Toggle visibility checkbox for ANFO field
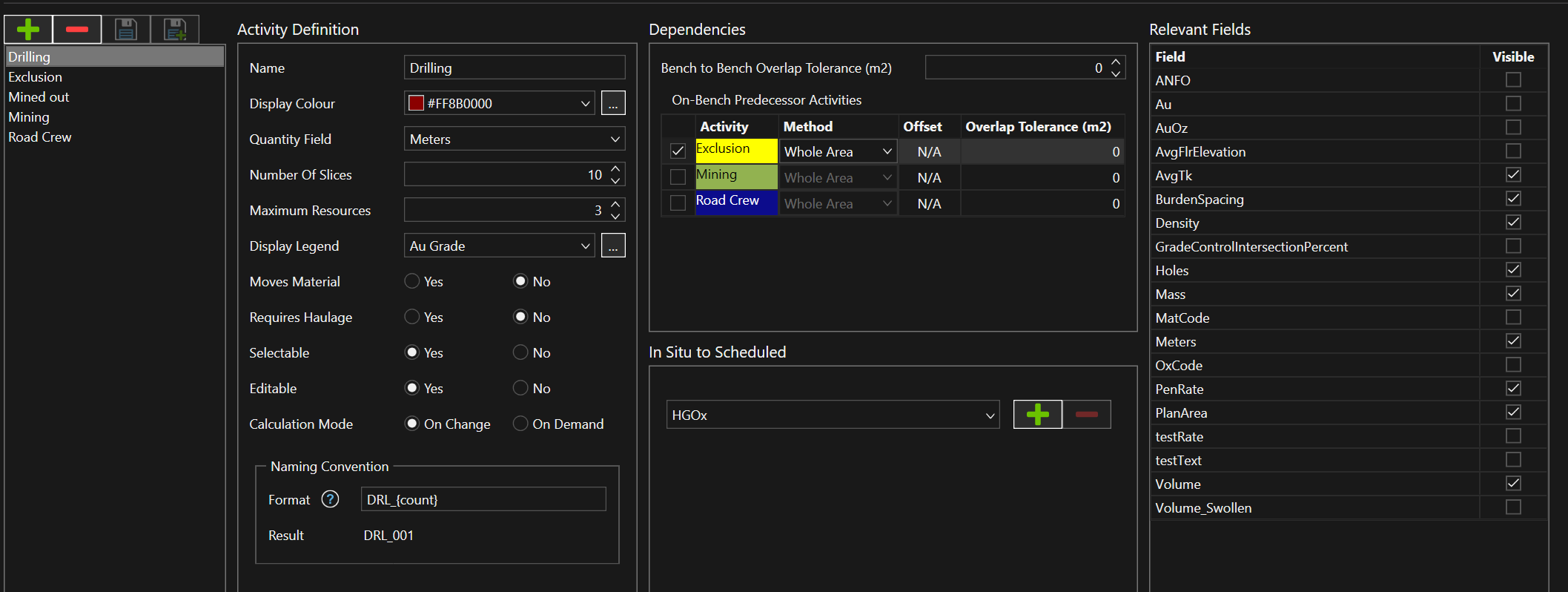Image resolution: width=1568 pixels, height=592 pixels. point(1513,80)
